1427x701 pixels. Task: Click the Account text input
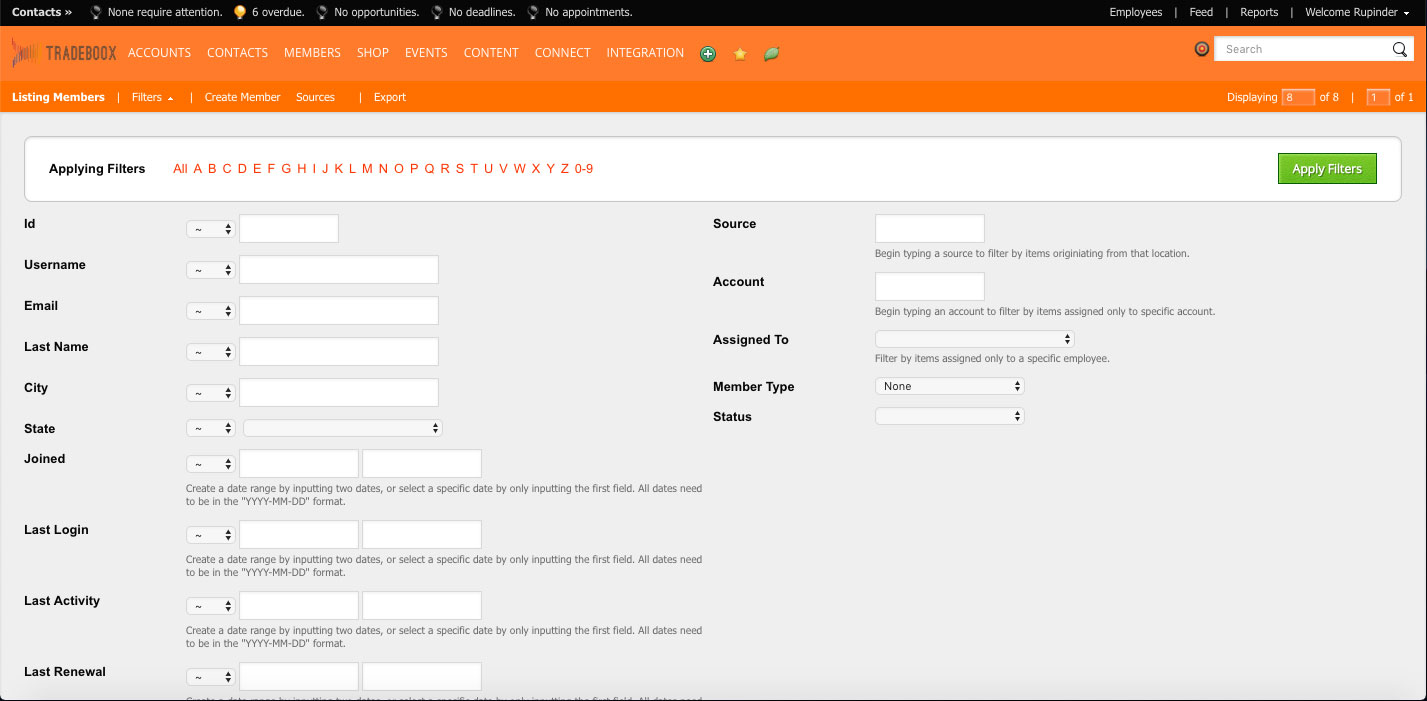930,286
